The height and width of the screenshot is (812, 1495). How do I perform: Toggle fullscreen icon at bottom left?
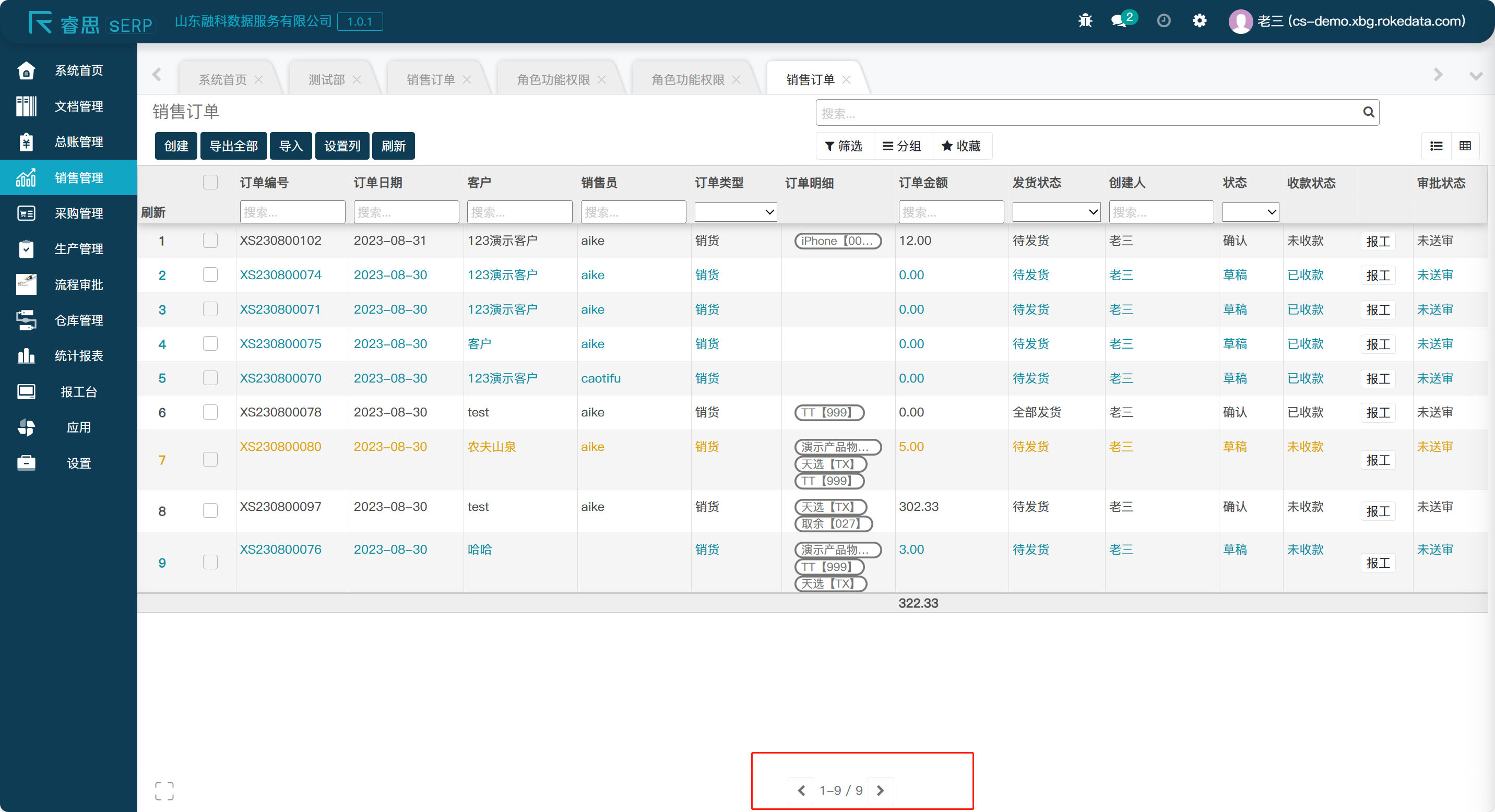tap(164, 791)
